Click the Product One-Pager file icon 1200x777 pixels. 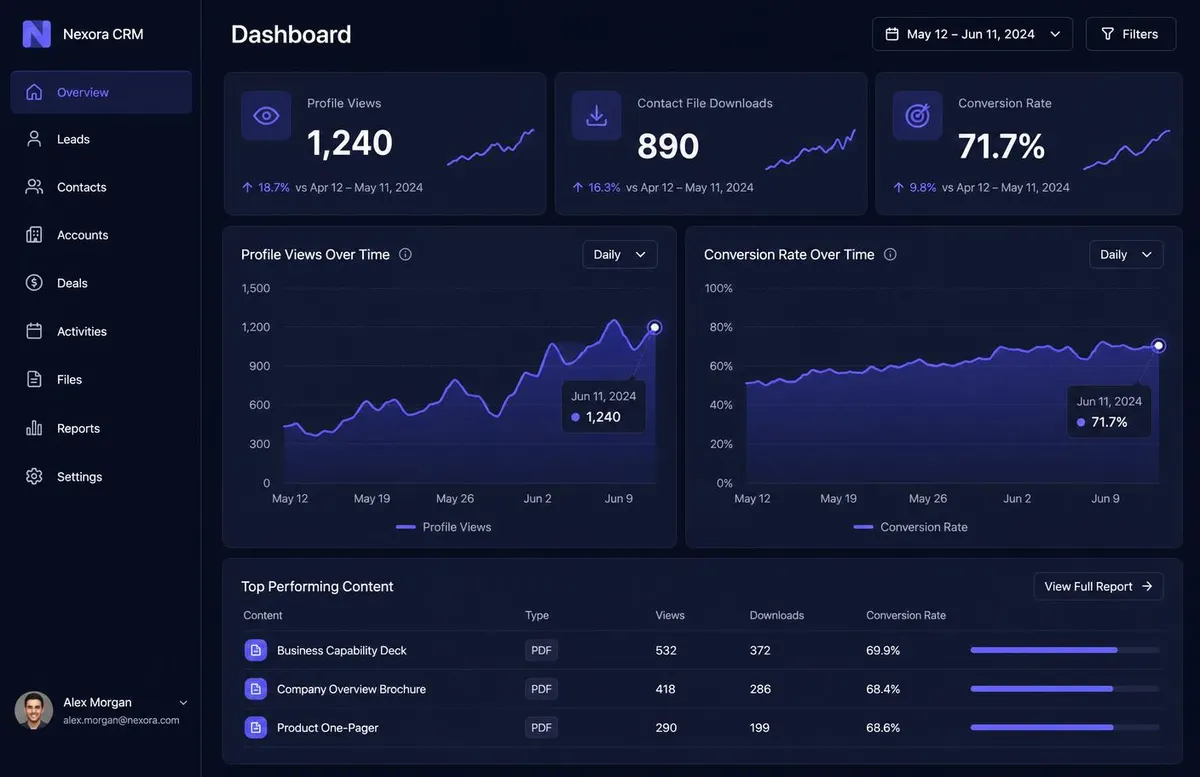(256, 727)
